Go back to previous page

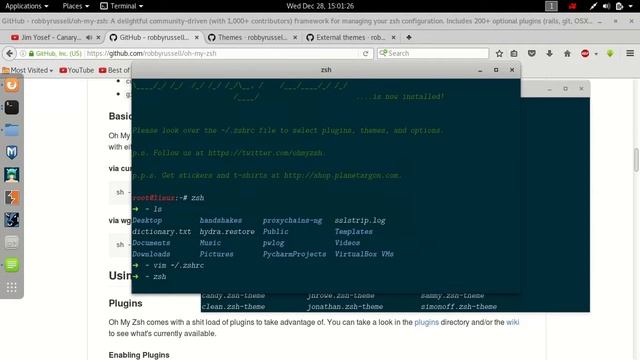click(x=9, y=53)
